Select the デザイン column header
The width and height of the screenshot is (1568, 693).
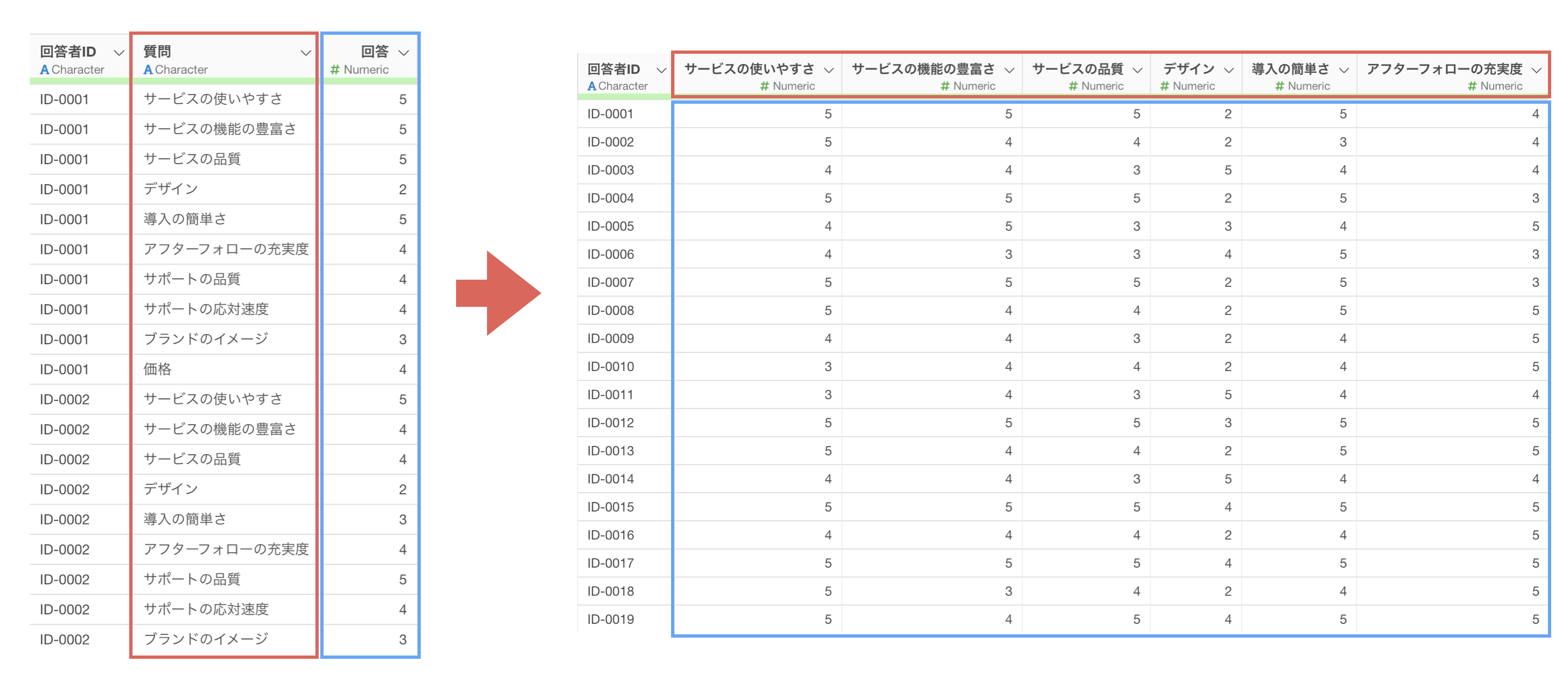pos(1188,69)
